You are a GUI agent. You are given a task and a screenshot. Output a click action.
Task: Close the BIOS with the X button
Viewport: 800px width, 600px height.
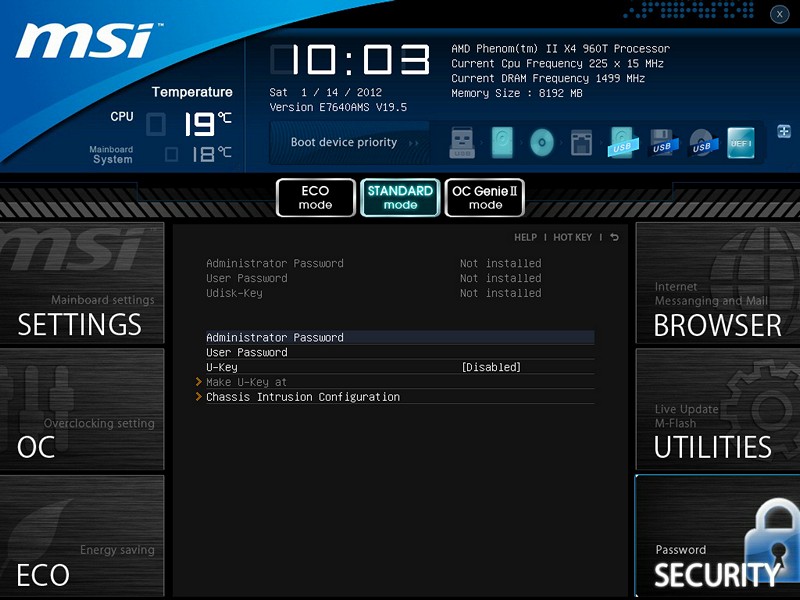[x=779, y=14]
